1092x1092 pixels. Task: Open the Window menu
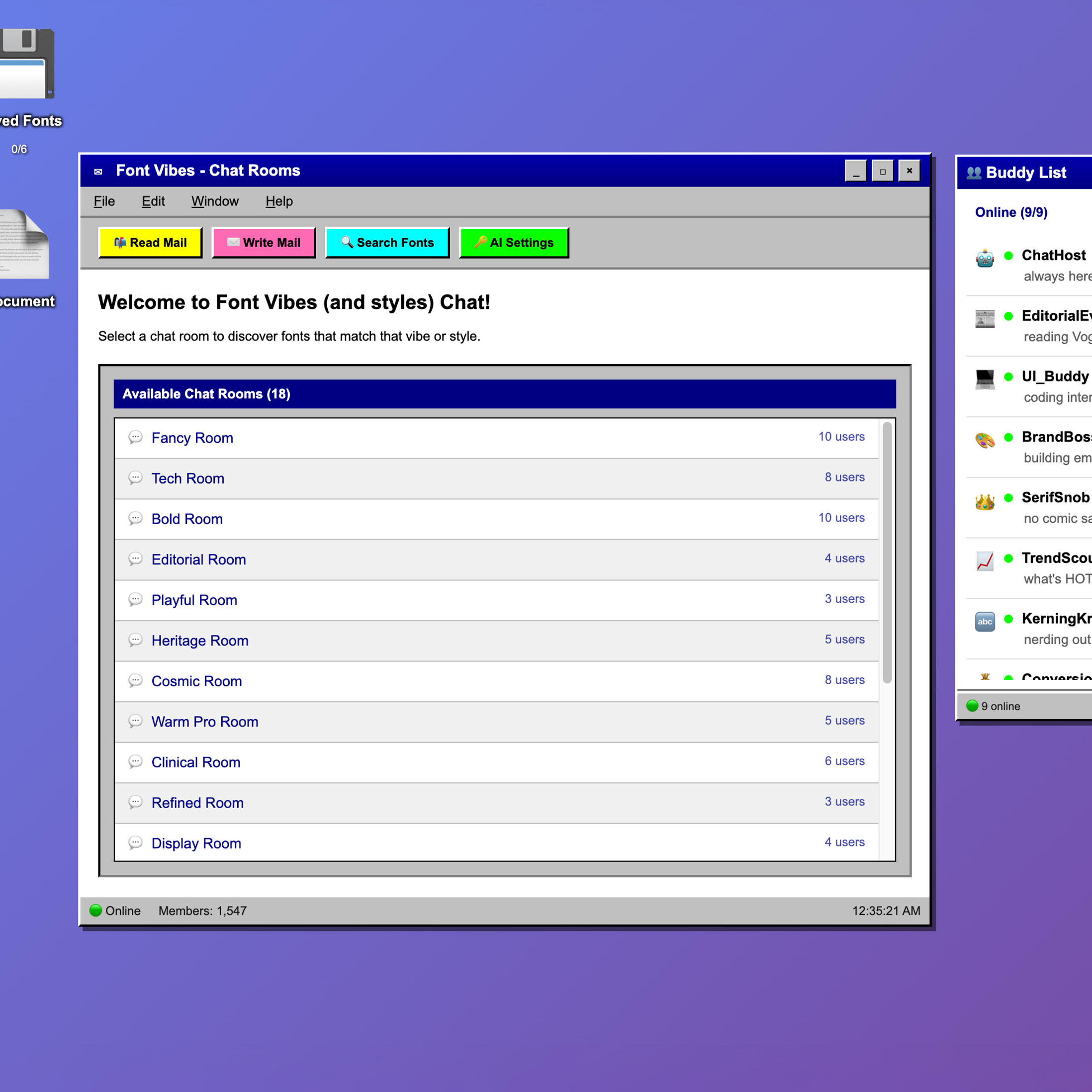click(x=215, y=201)
